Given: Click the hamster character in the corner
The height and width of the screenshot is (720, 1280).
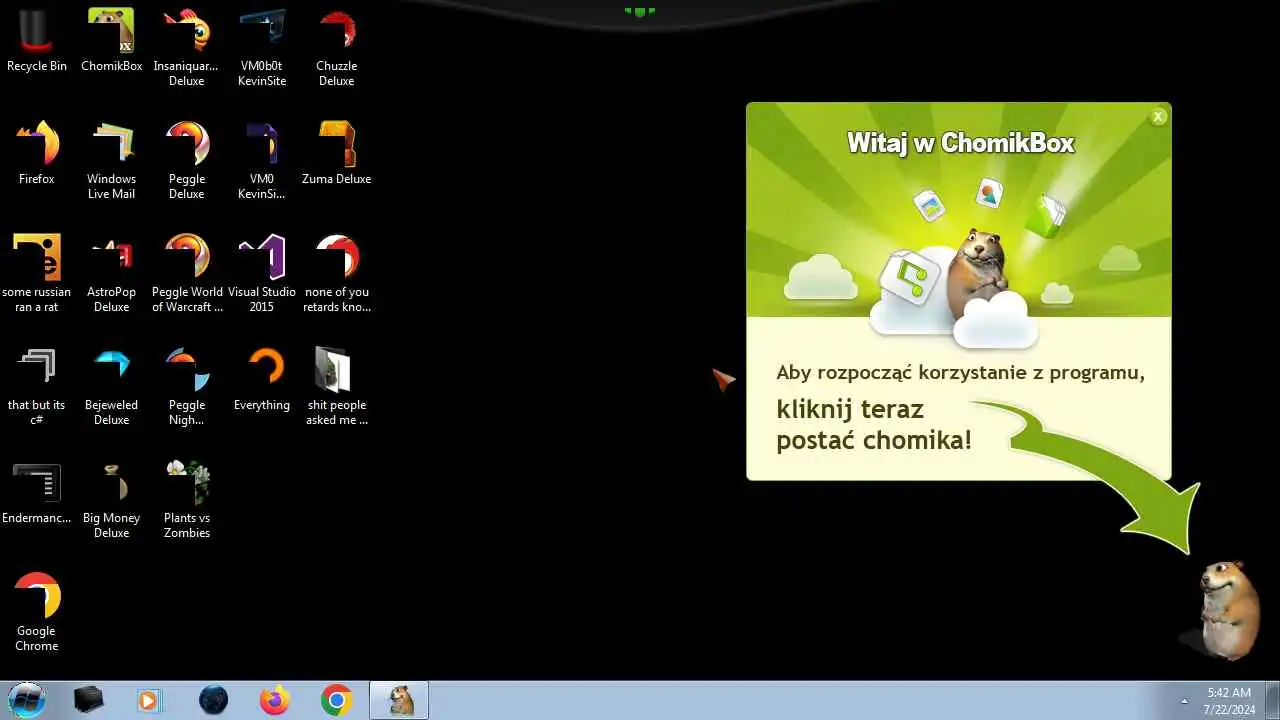Looking at the screenshot, I should (x=1226, y=610).
